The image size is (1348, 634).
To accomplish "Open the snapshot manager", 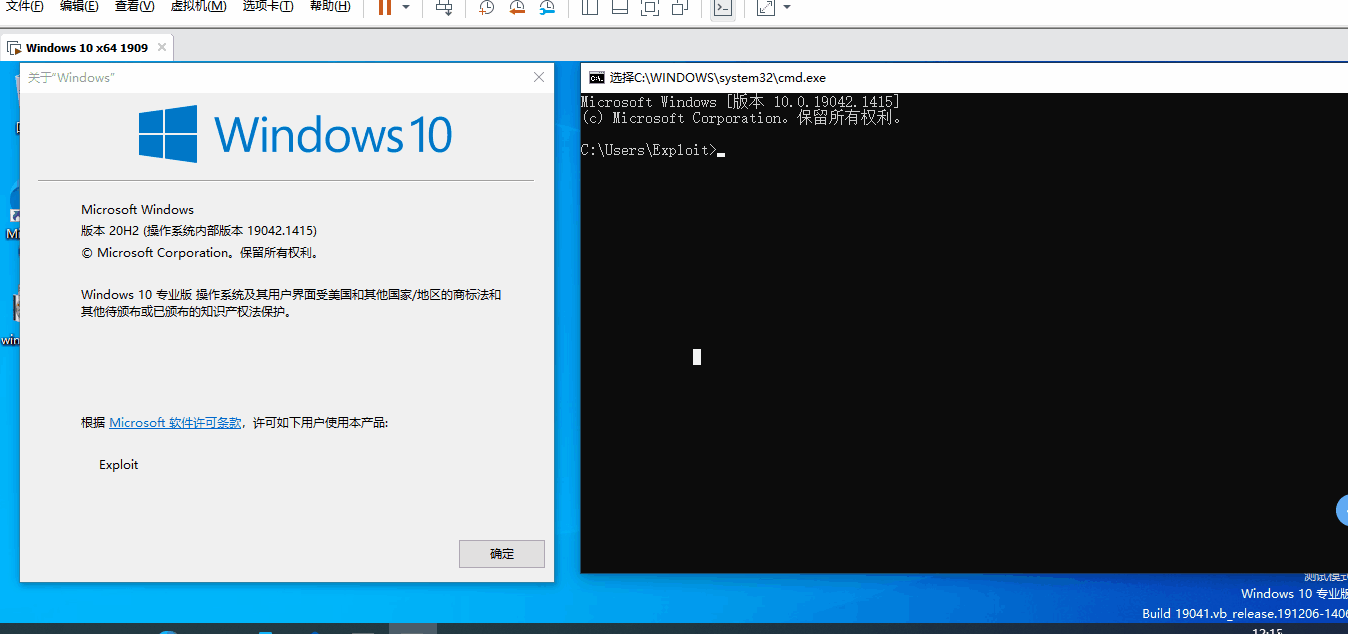I will coord(547,8).
